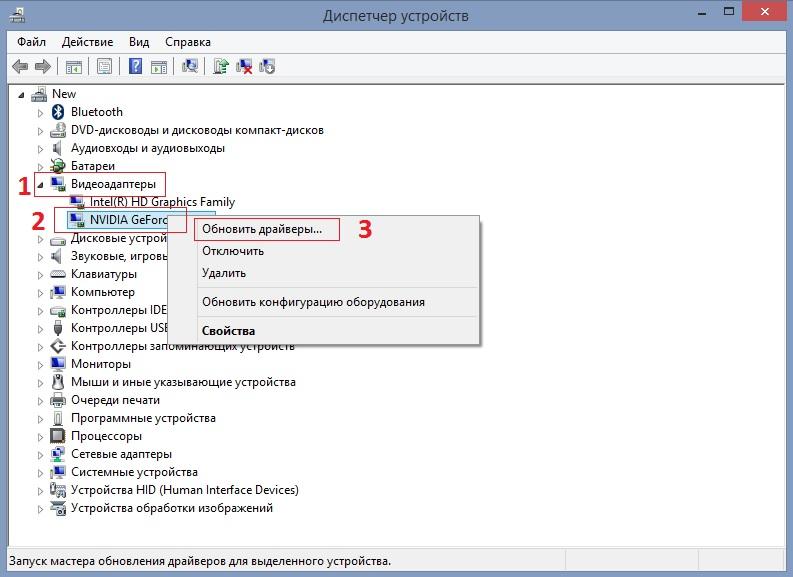Click the imaging devices camera icon

pyautogui.click(x=58, y=508)
